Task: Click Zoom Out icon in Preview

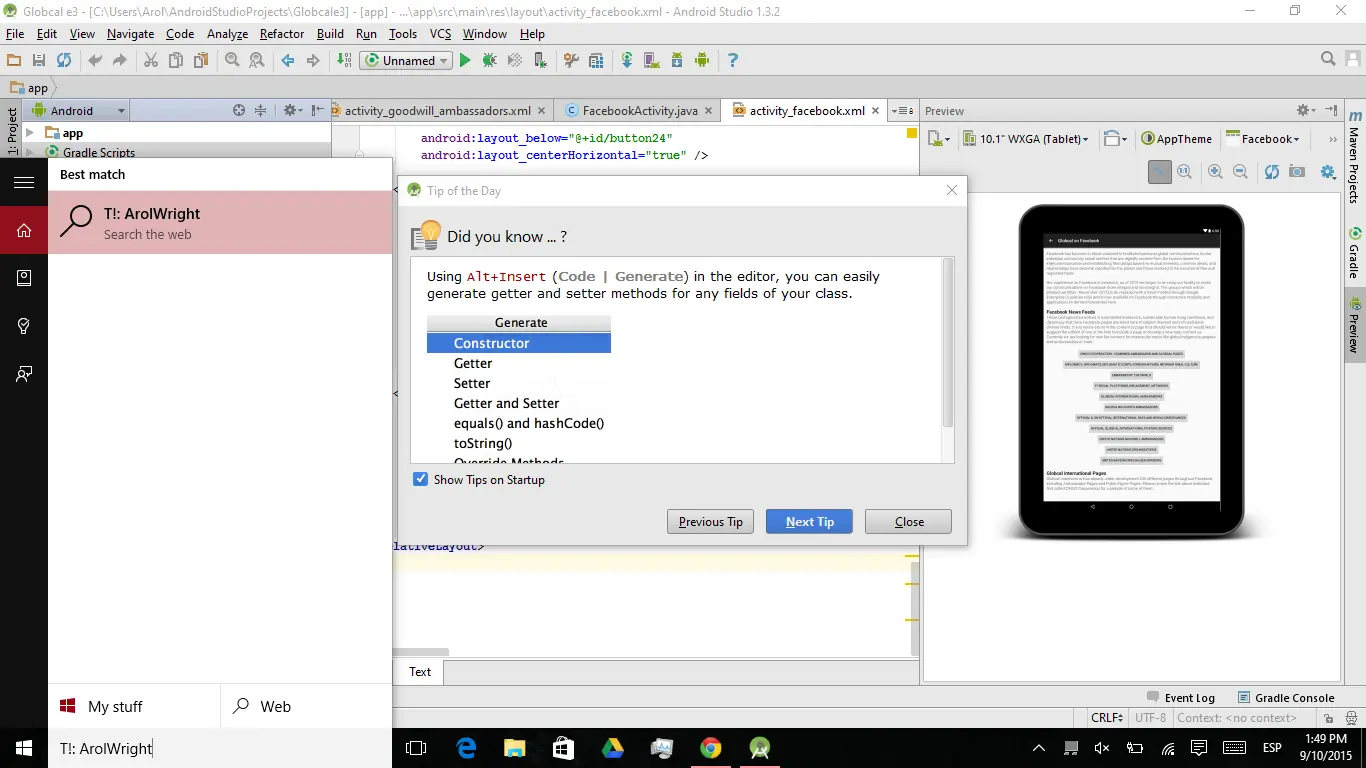Action: click(1239, 172)
